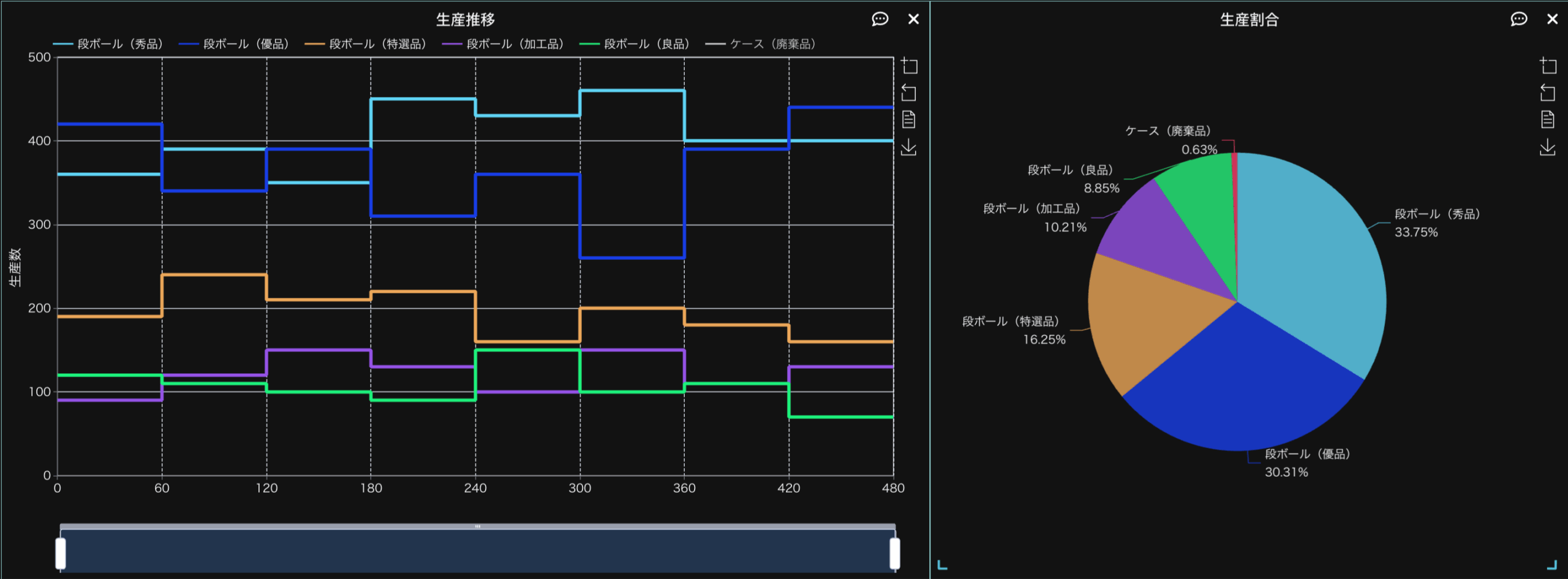Click zoom reset icon in 生産割合 panel

point(1547,93)
